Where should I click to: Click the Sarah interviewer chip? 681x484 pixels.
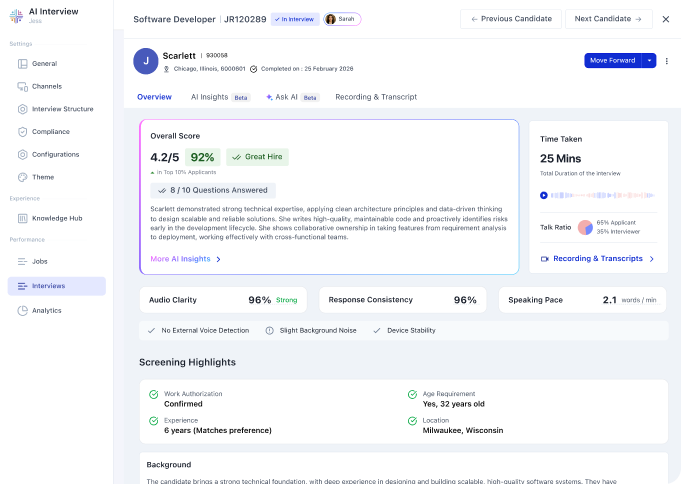pos(342,19)
